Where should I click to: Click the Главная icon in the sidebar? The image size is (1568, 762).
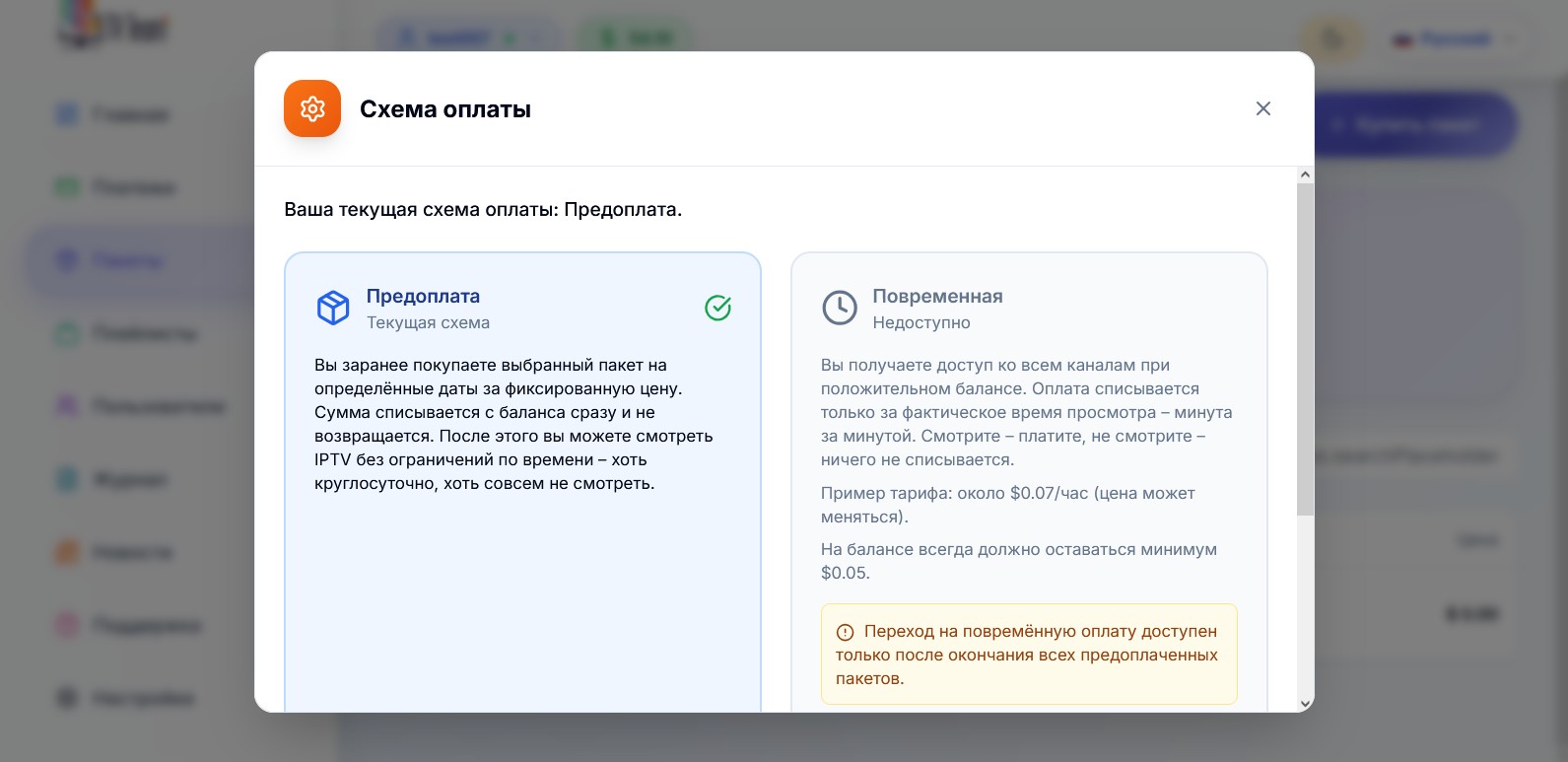tap(67, 114)
